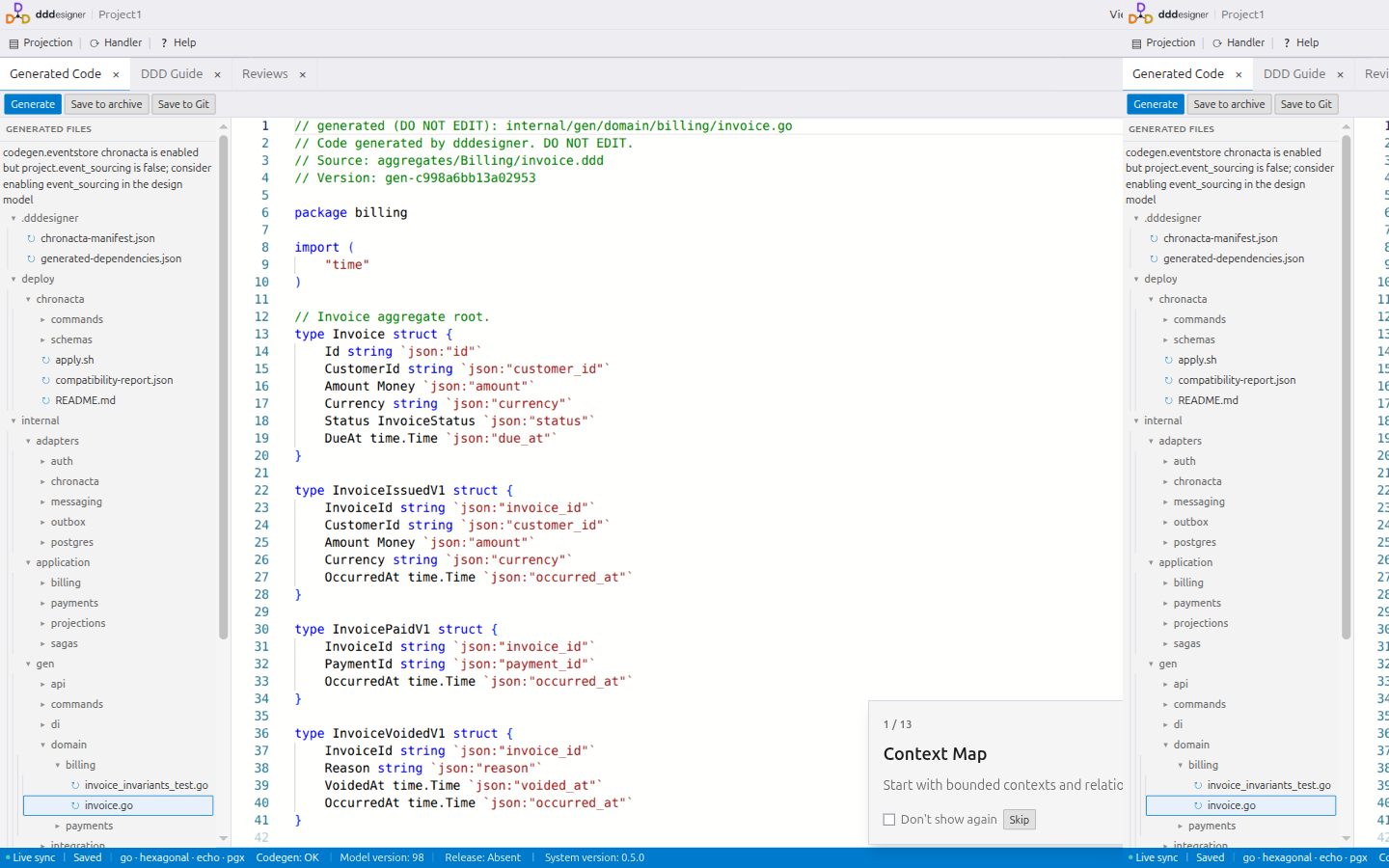Click the README.md file icon in the left window
Image resolution: width=1389 pixels, height=868 pixels.
click(45, 400)
